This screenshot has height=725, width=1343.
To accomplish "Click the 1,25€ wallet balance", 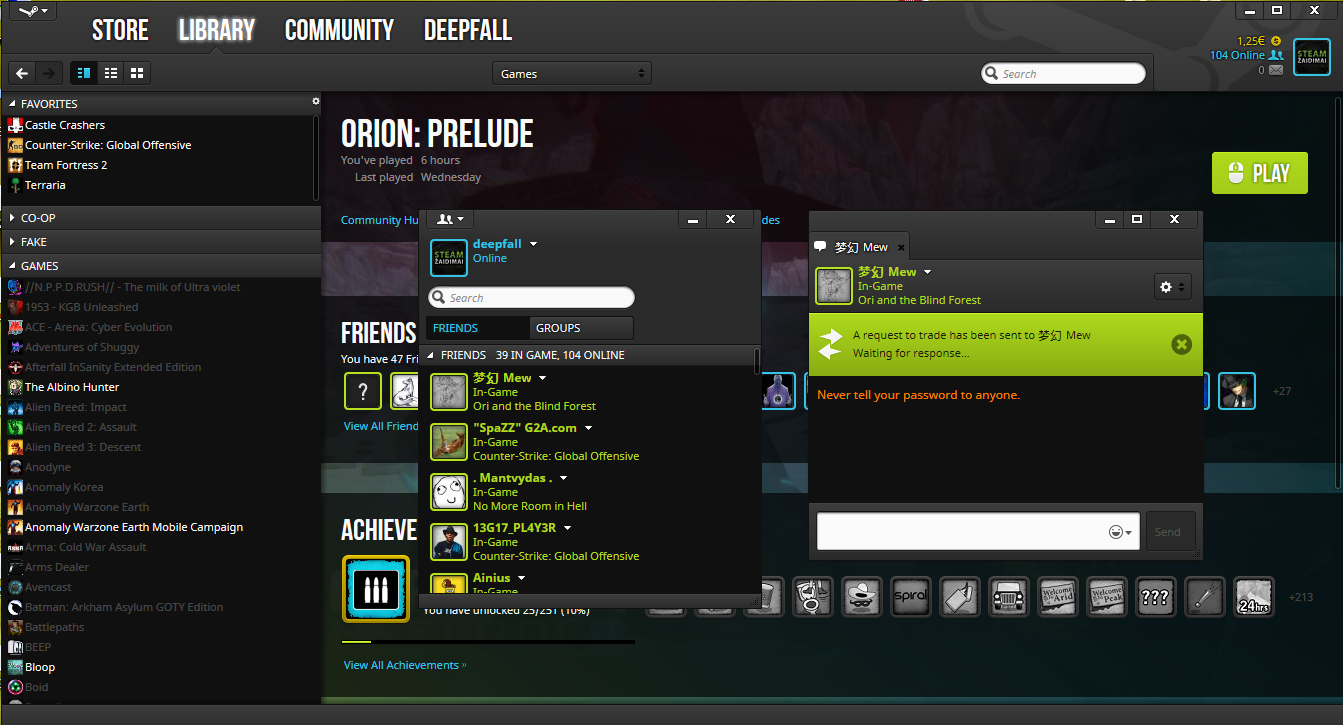I will (1251, 41).
